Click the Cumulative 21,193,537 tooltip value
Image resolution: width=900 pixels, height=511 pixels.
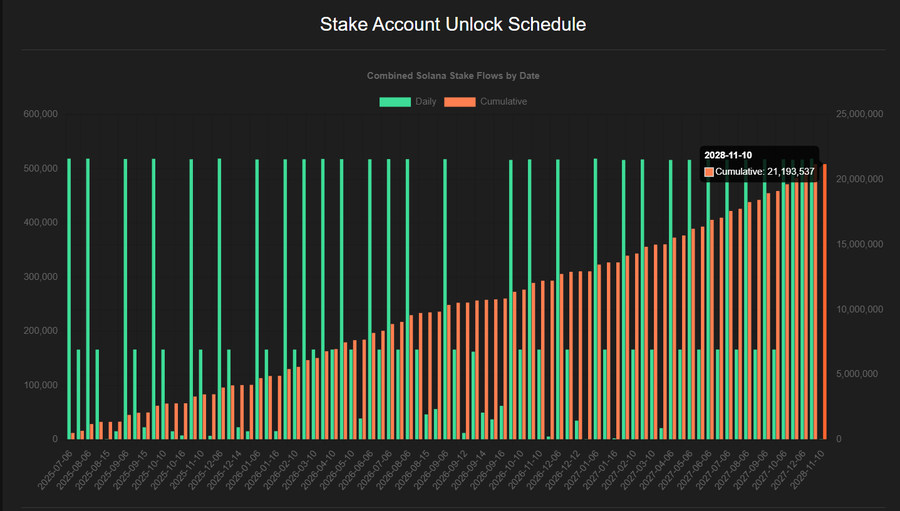[765, 172]
